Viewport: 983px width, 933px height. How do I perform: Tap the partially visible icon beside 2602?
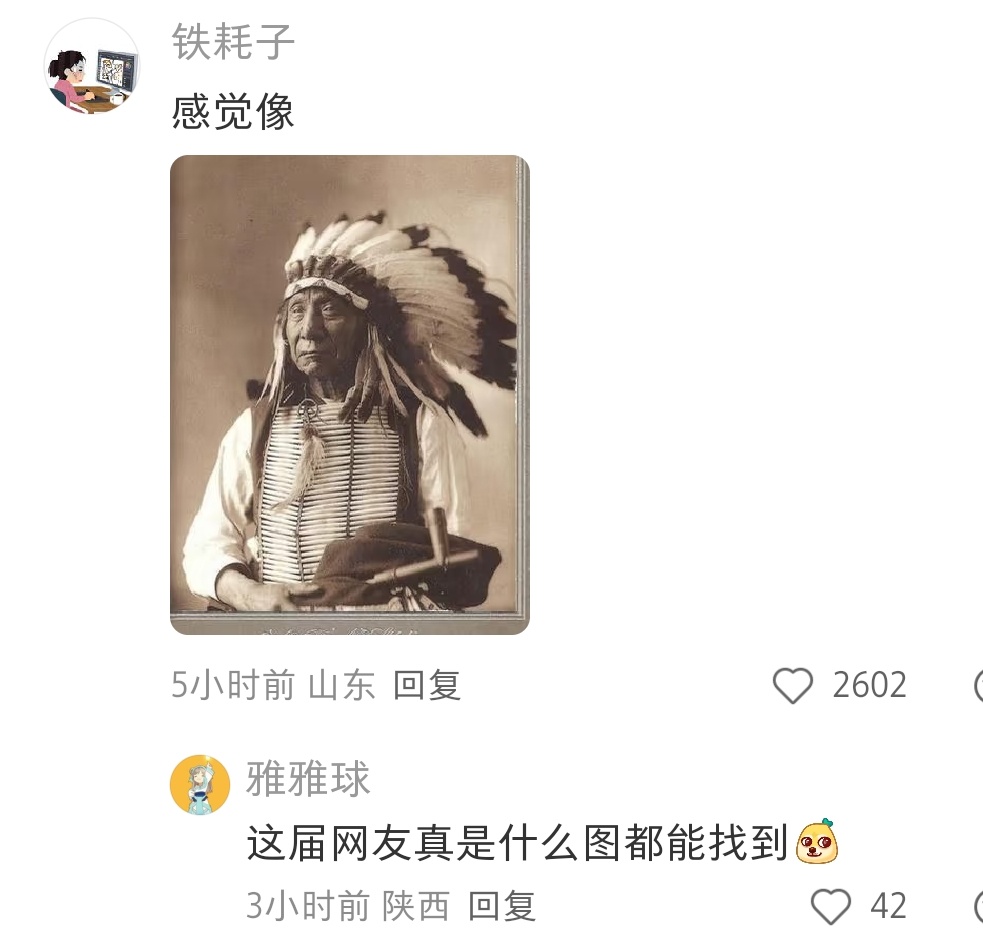(979, 685)
